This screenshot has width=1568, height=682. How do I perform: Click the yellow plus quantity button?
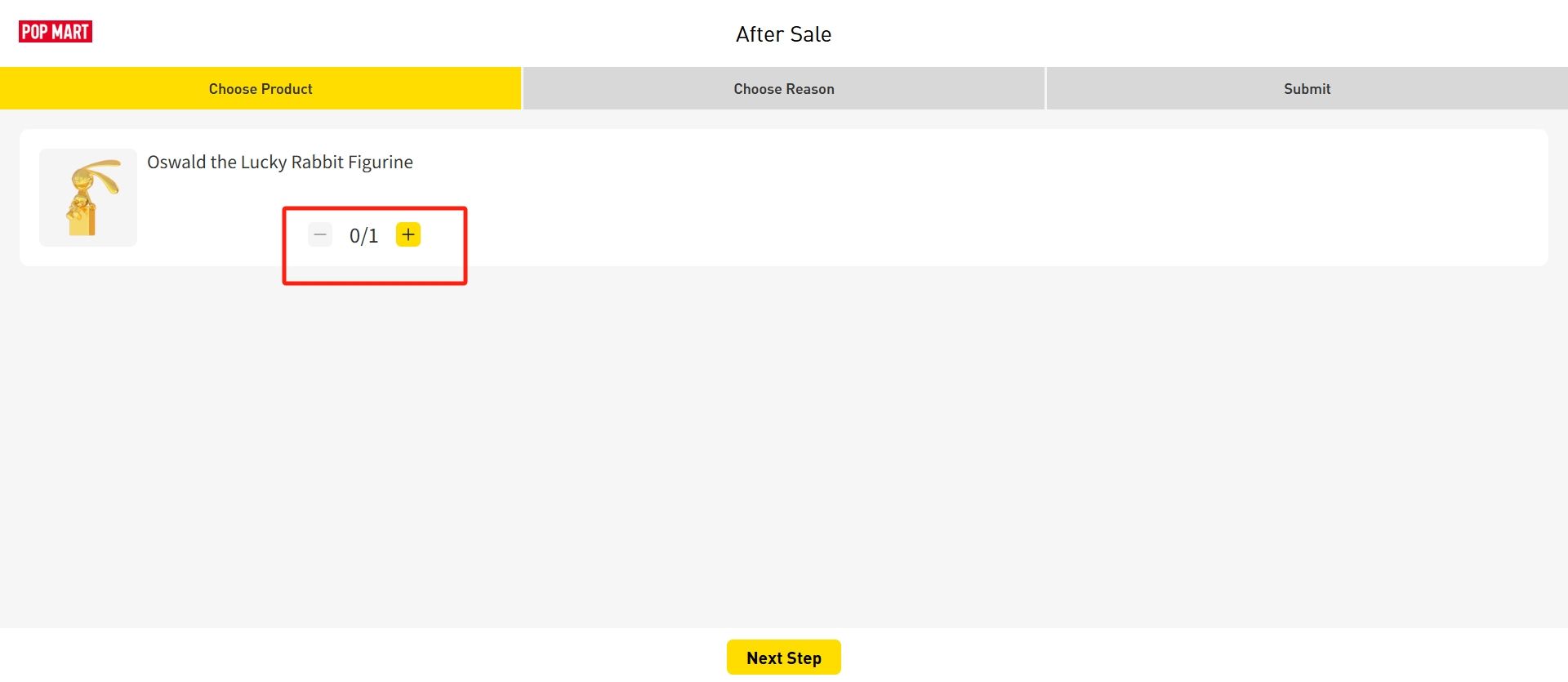pos(408,235)
